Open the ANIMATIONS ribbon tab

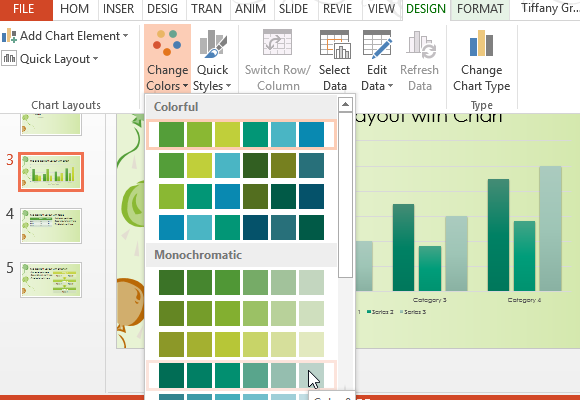(x=250, y=9)
